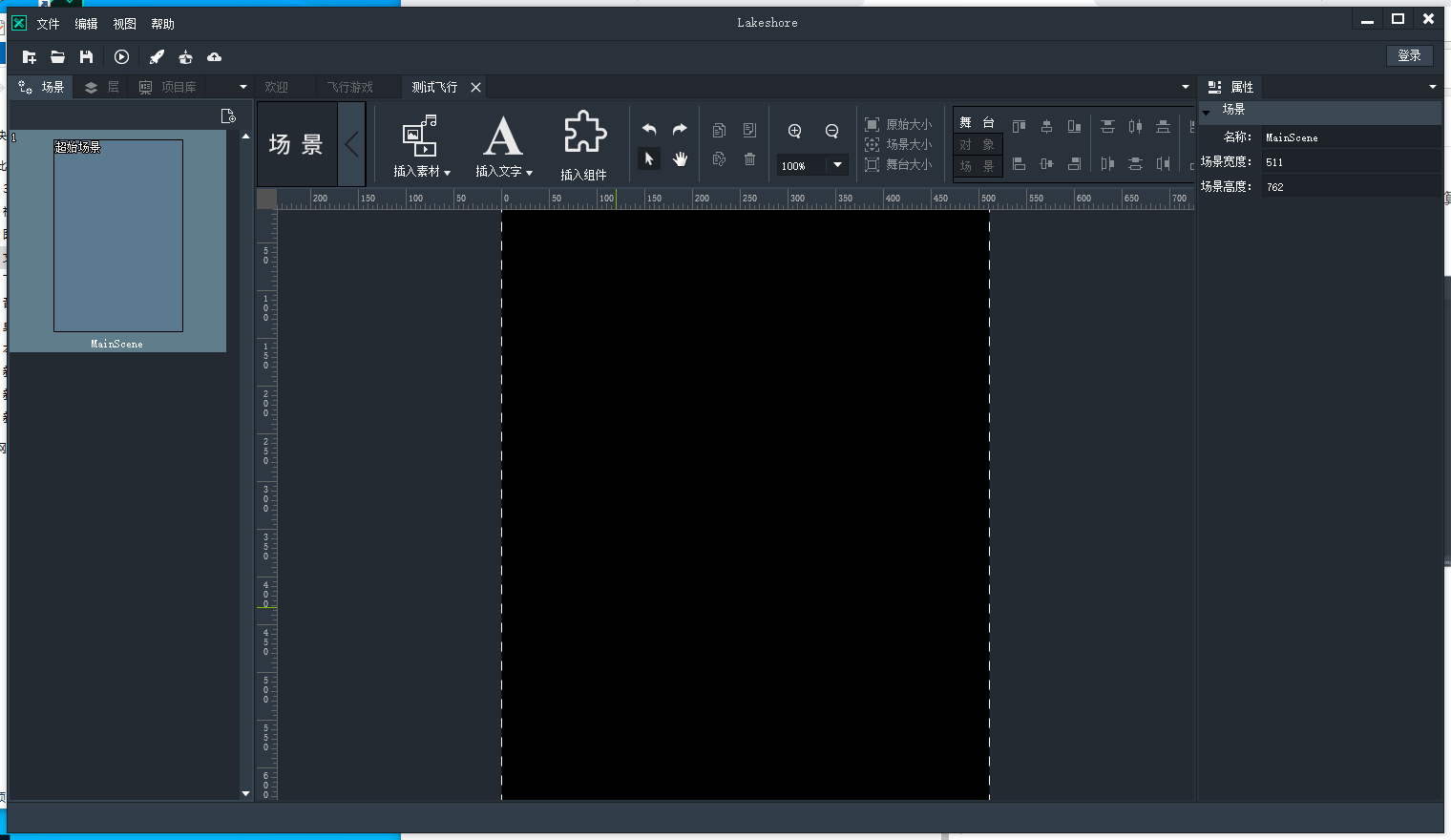This screenshot has width=1451, height=840.
Task: Click the save disk icon
Action: (x=86, y=57)
